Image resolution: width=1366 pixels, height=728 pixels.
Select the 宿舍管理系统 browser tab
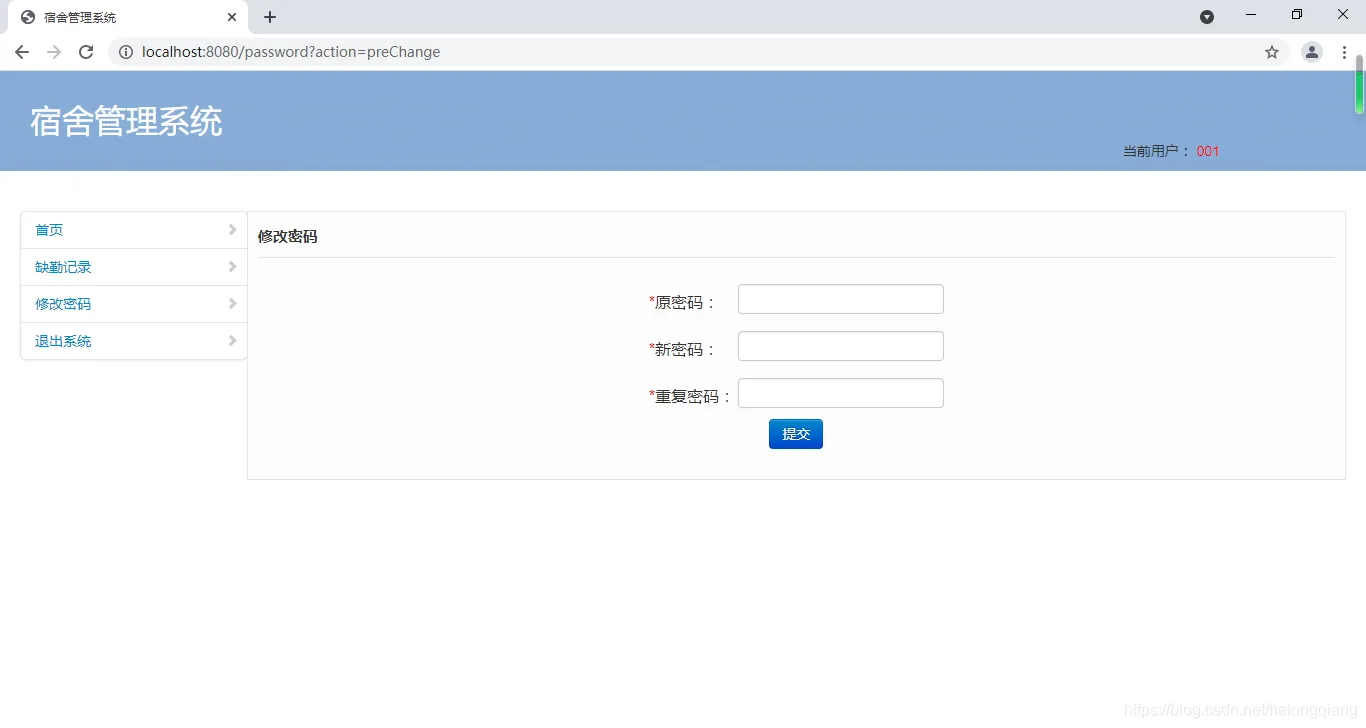click(127, 18)
